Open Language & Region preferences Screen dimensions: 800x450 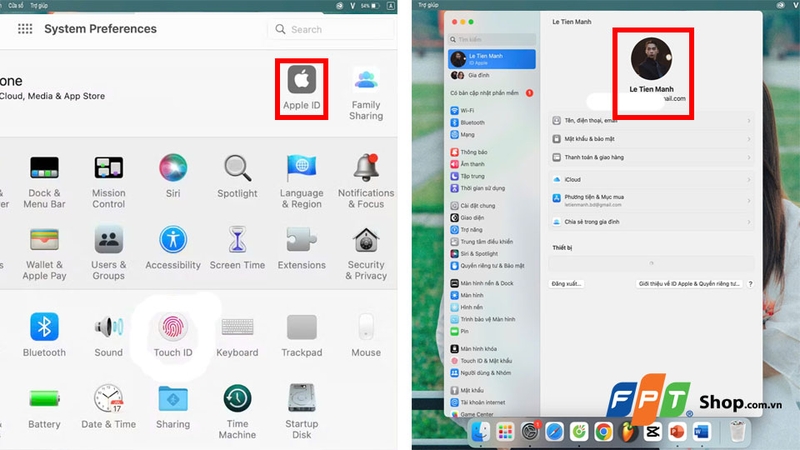pyautogui.click(x=302, y=182)
